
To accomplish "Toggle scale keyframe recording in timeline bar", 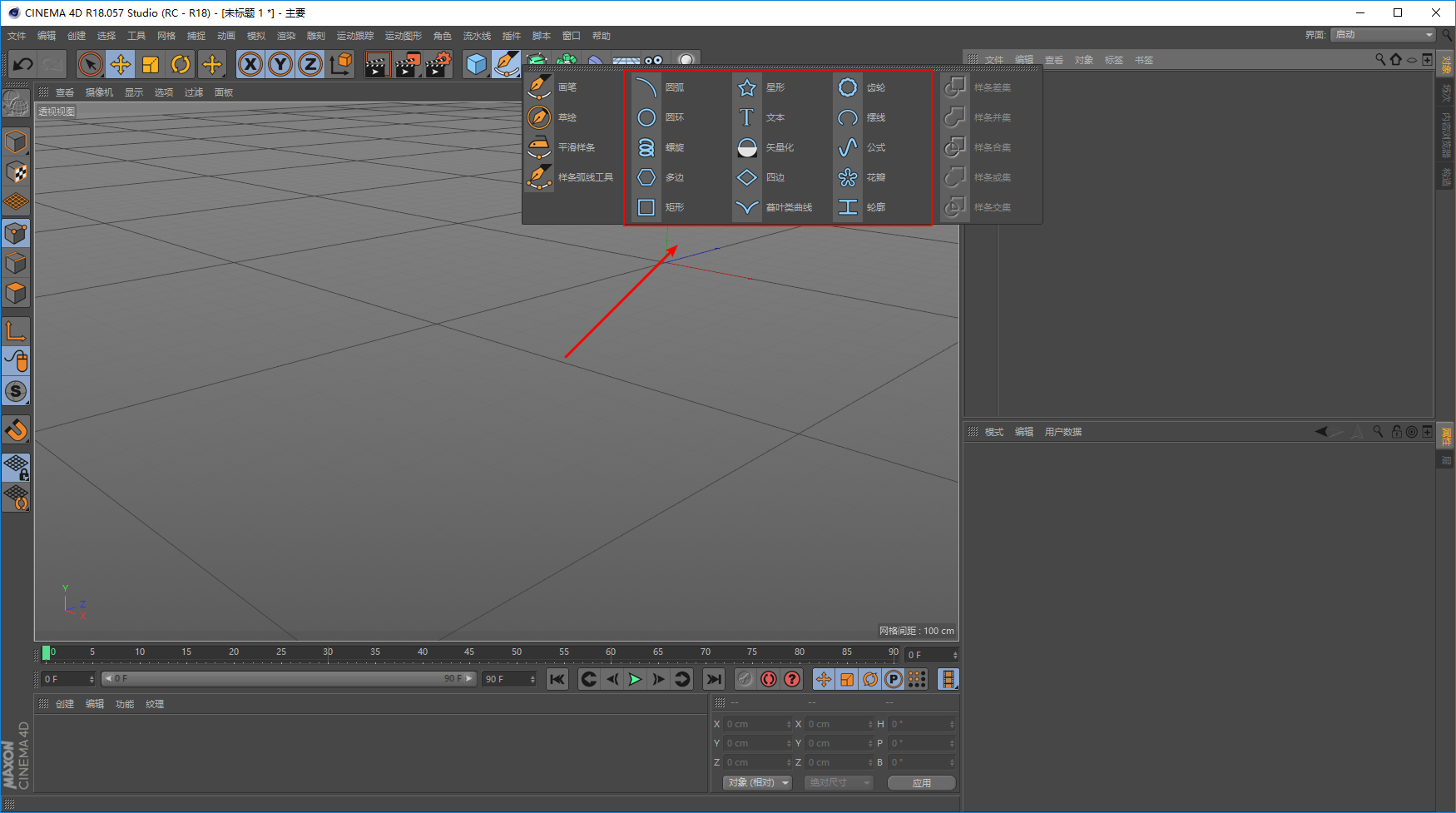I will point(847,679).
